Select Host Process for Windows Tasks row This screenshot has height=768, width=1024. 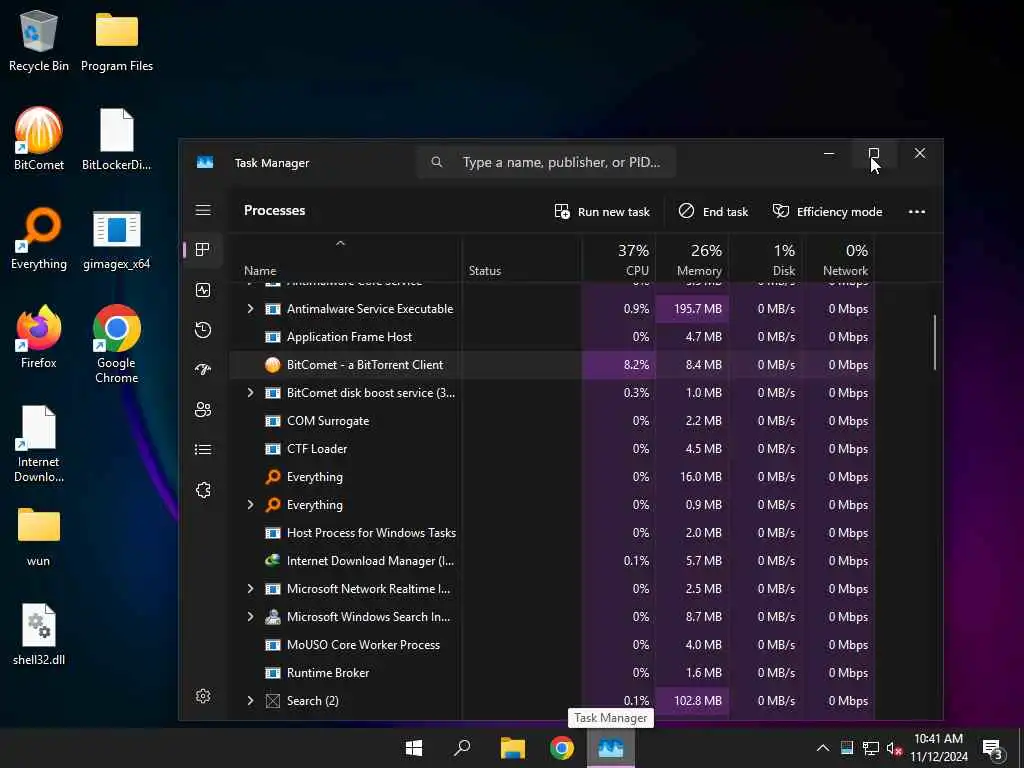(552, 533)
